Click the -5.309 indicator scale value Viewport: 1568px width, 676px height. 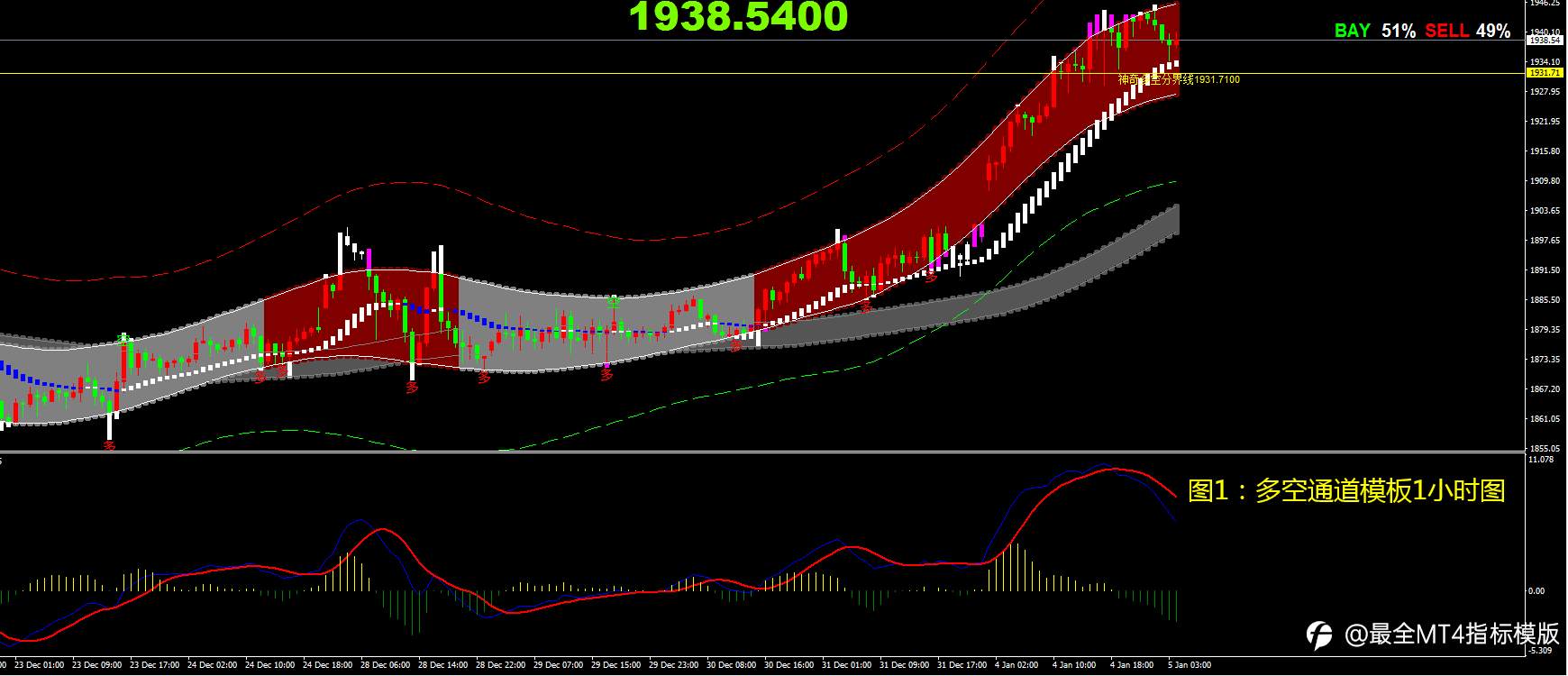pyautogui.click(x=1541, y=650)
